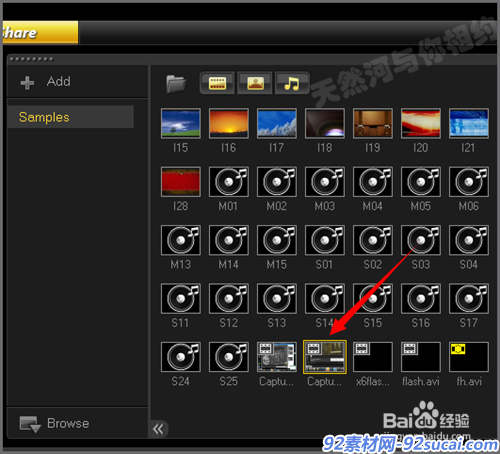Click the folder icon to import media
This screenshot has width=500, height=454.
(176, 84)
